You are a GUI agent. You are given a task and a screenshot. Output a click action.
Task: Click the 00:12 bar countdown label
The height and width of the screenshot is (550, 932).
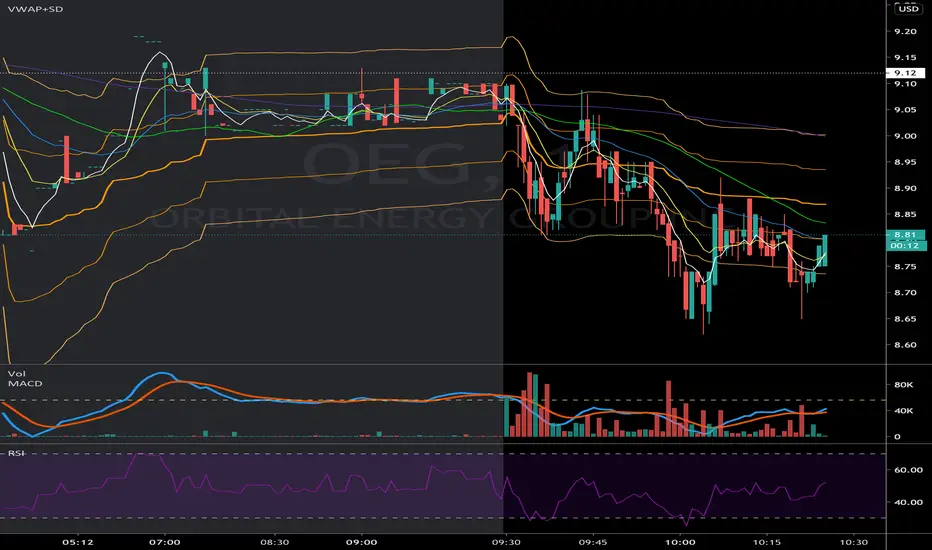coord(905,245)
